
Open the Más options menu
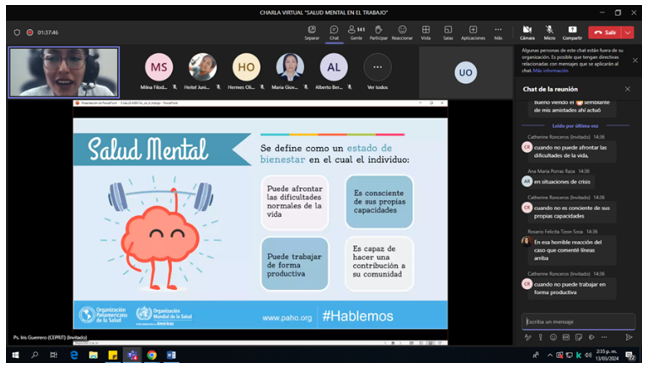(x=498, y=33)
